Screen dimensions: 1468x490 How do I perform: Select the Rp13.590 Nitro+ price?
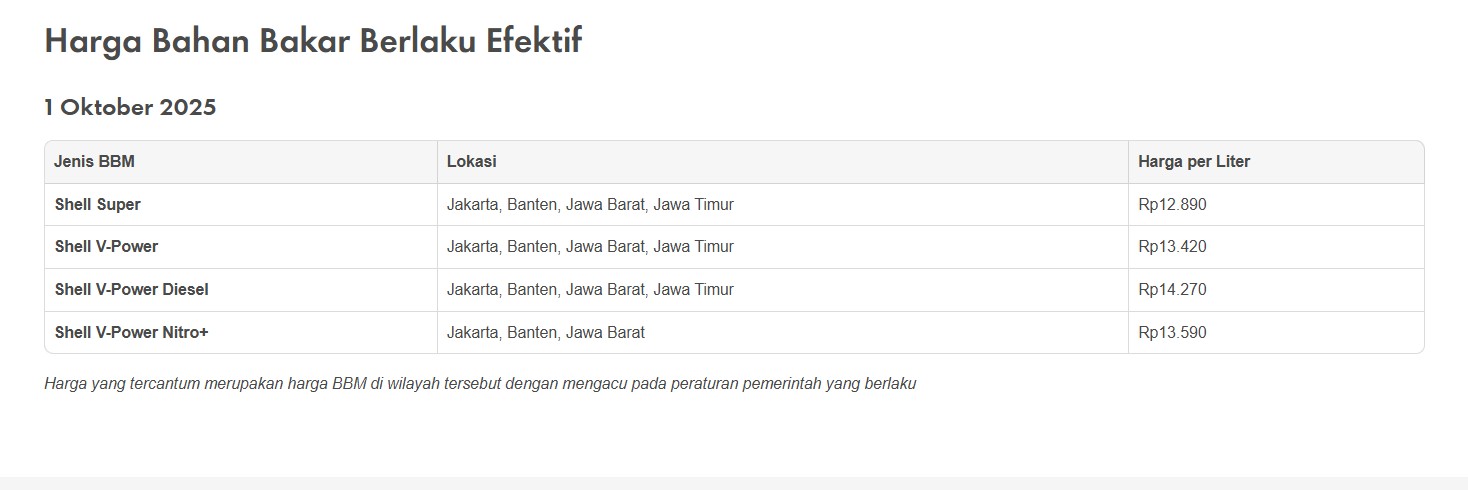(x=1172, y=333)
